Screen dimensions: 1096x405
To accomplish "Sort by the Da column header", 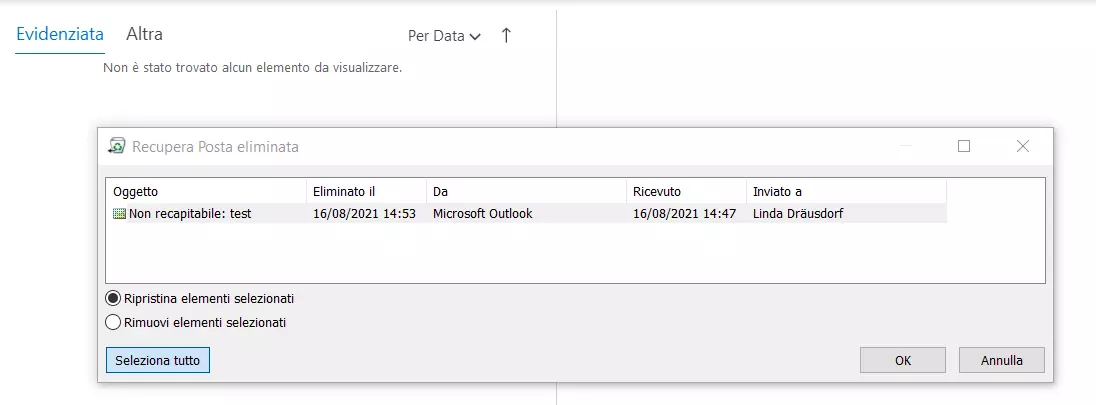I will [526, 191].
